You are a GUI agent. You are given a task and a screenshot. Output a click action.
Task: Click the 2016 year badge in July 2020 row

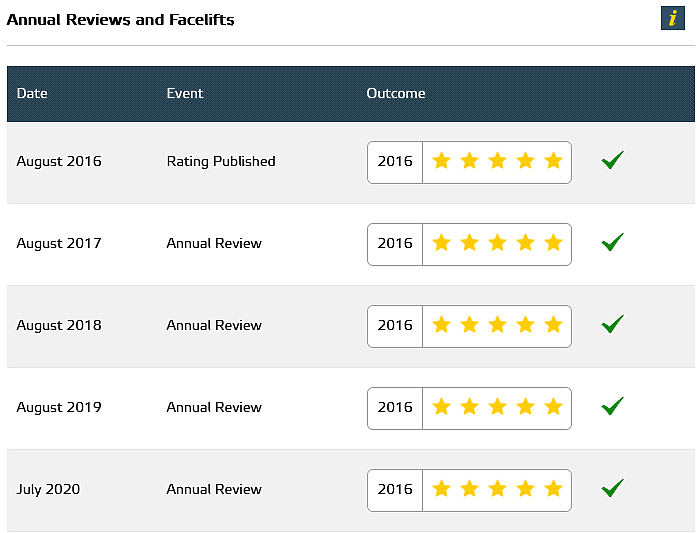click(x=395, y=489)
